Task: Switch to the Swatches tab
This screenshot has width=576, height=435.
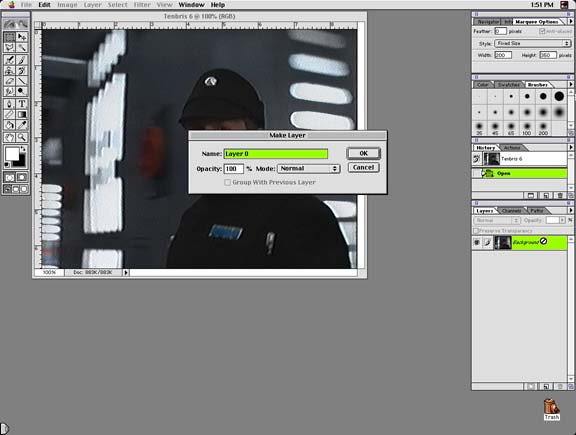Action: (x=509, y=85)
